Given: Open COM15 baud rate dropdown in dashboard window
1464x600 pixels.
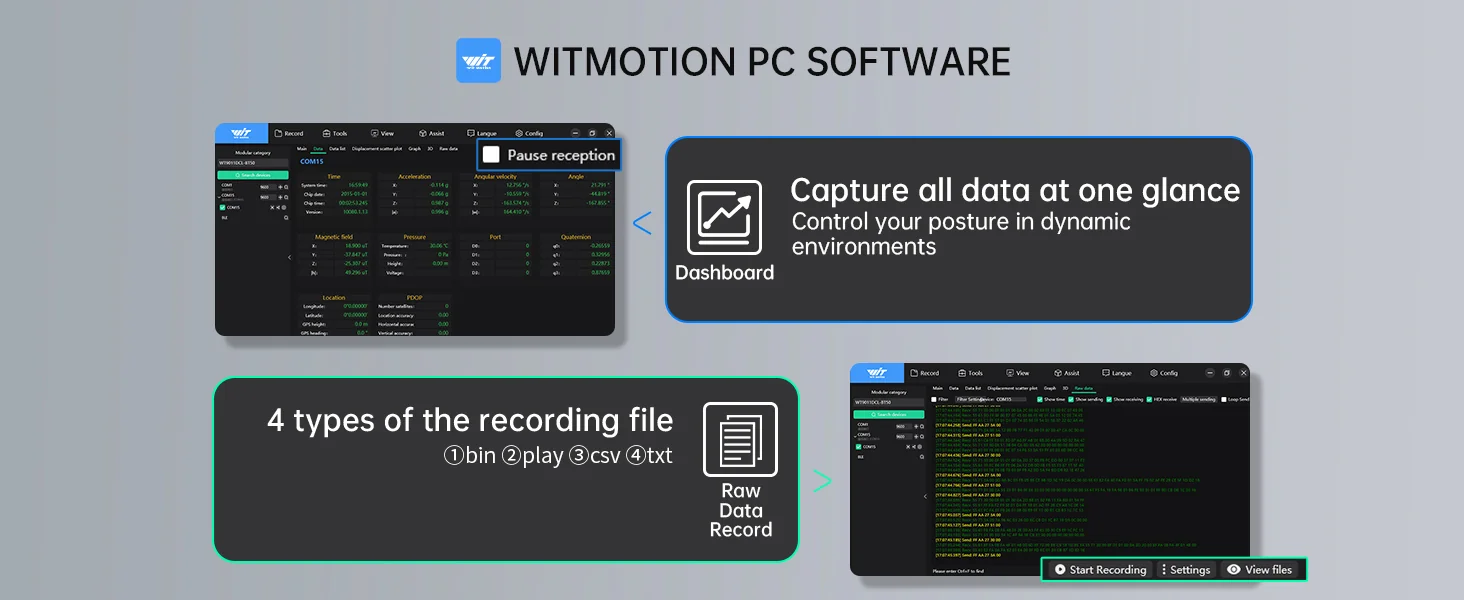Looking at the screenshot, I should click(268, 197).
